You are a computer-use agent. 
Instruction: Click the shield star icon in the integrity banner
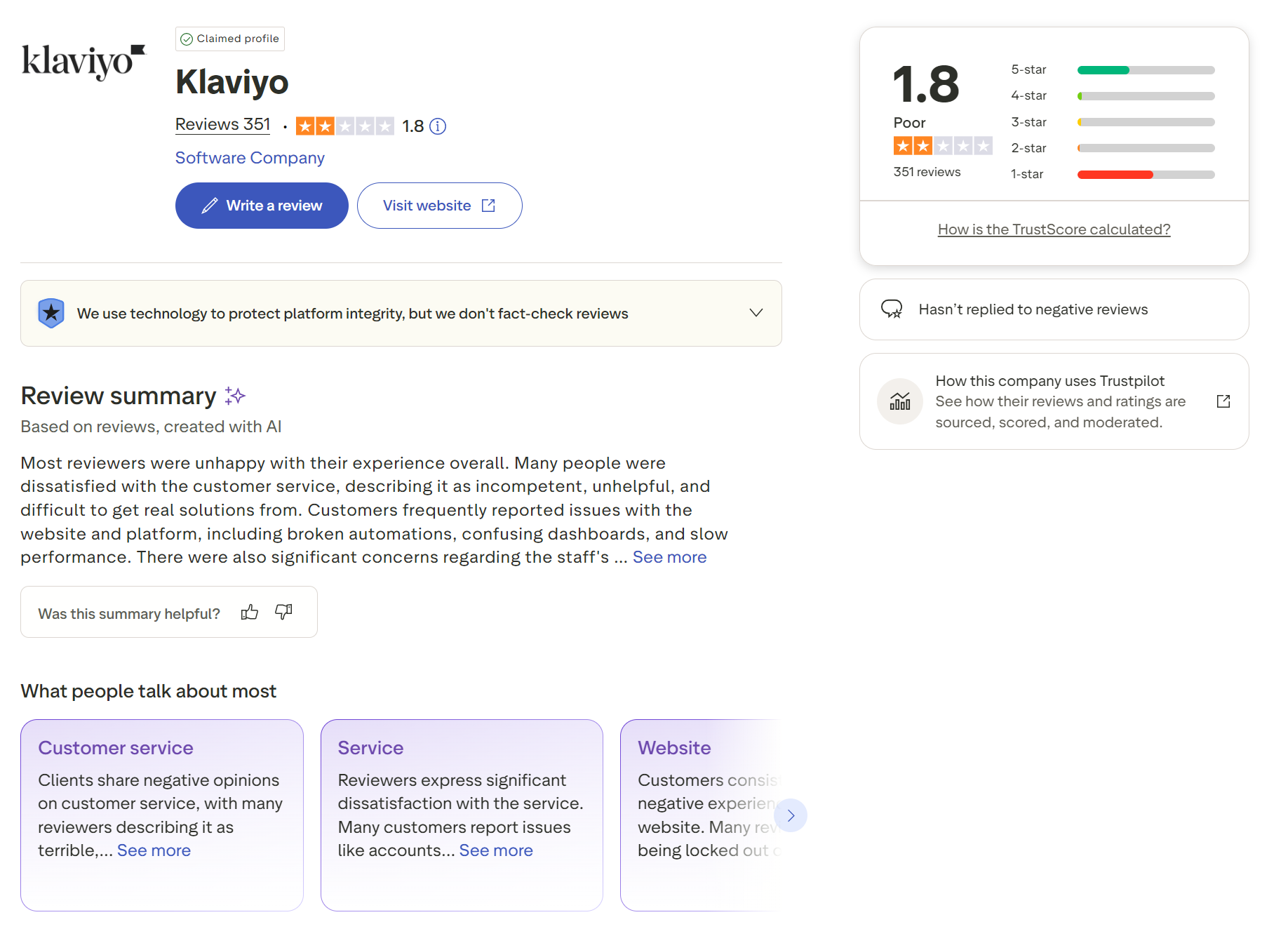coord(51,313)
